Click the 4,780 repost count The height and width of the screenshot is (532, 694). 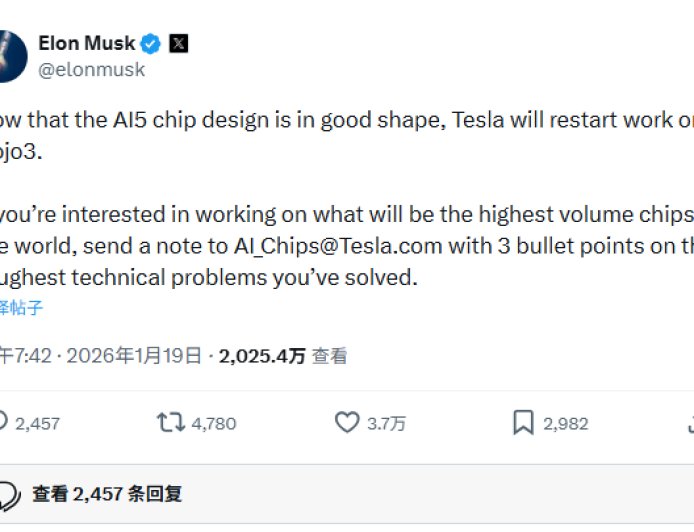(x=213, y=424)
